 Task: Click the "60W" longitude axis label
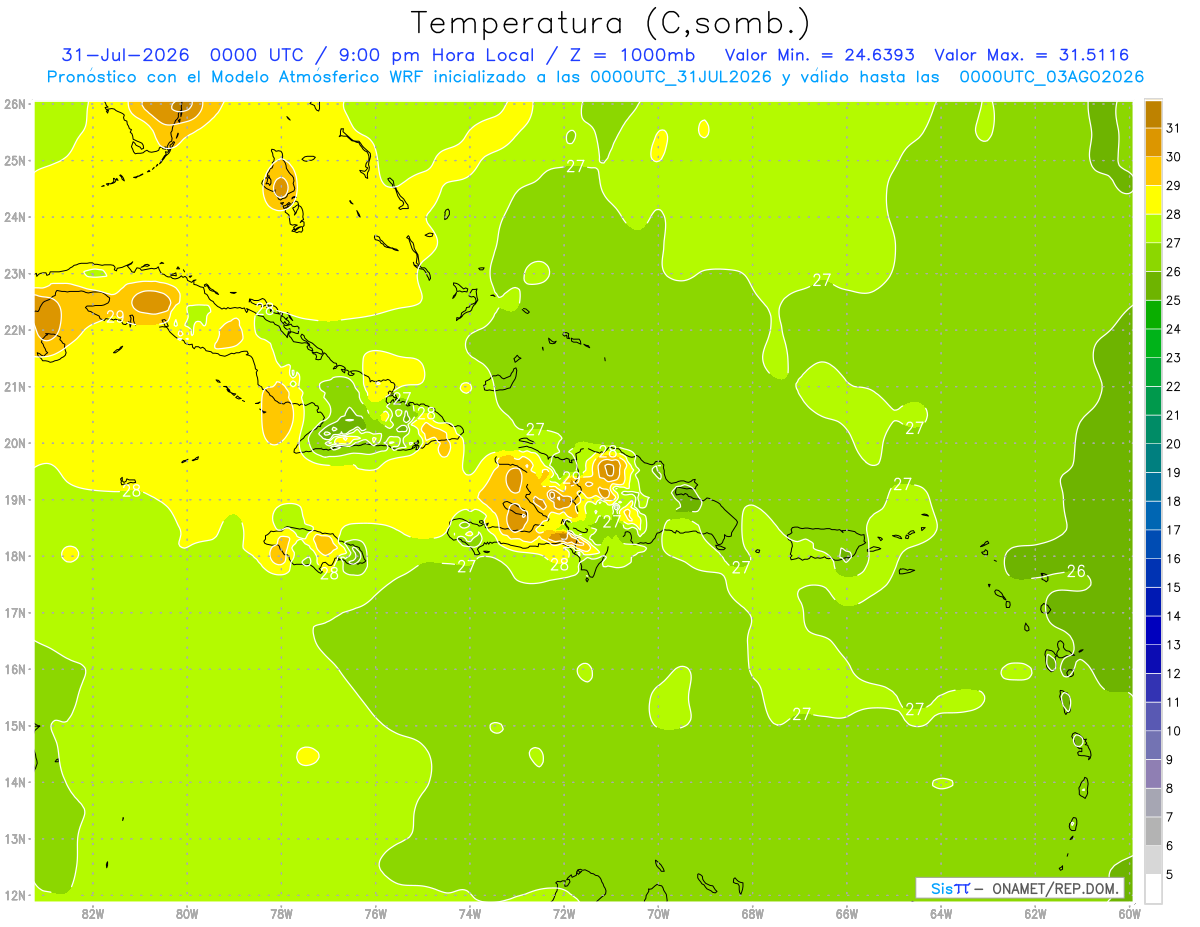1130,913
